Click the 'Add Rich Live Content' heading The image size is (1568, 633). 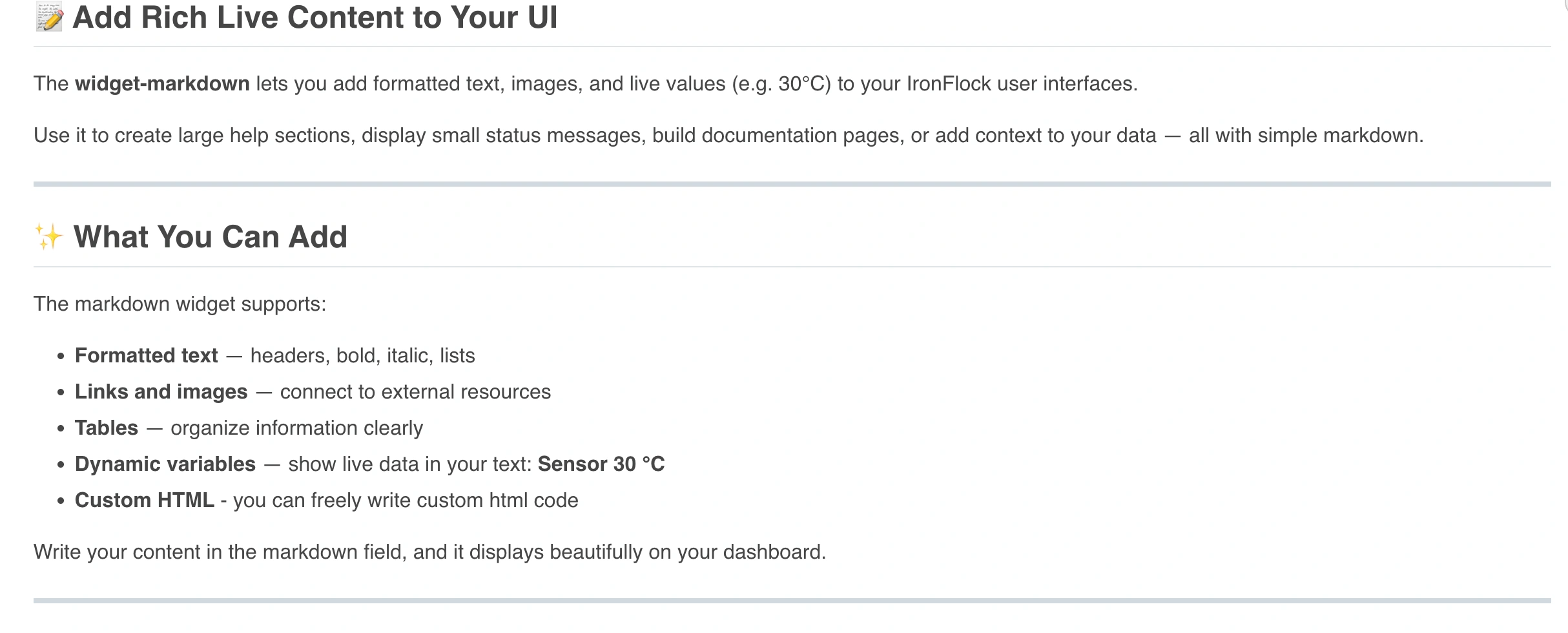coord(315,17)
